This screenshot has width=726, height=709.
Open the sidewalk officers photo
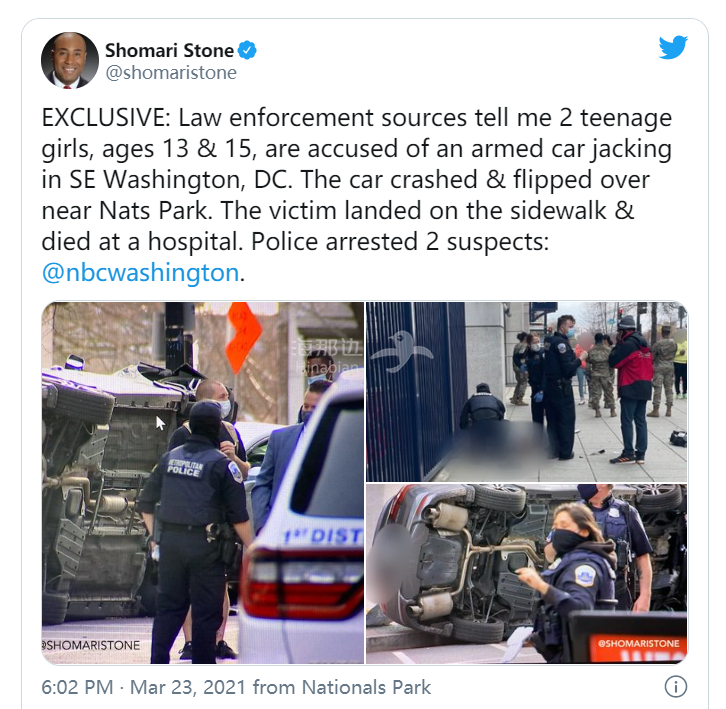(x=527, y=392)
